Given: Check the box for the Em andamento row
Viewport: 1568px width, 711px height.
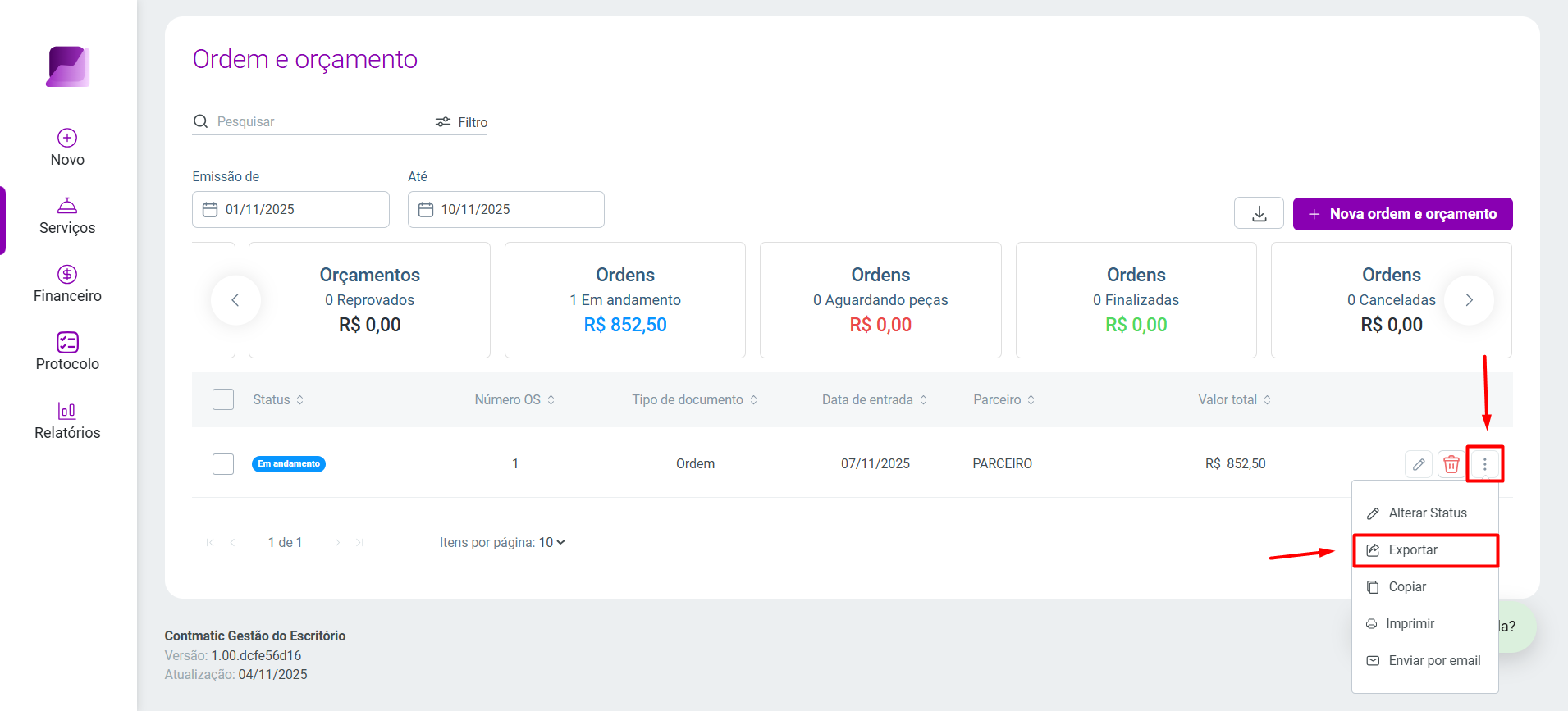Looking at the screenshot, I should [x=223, y=464].
